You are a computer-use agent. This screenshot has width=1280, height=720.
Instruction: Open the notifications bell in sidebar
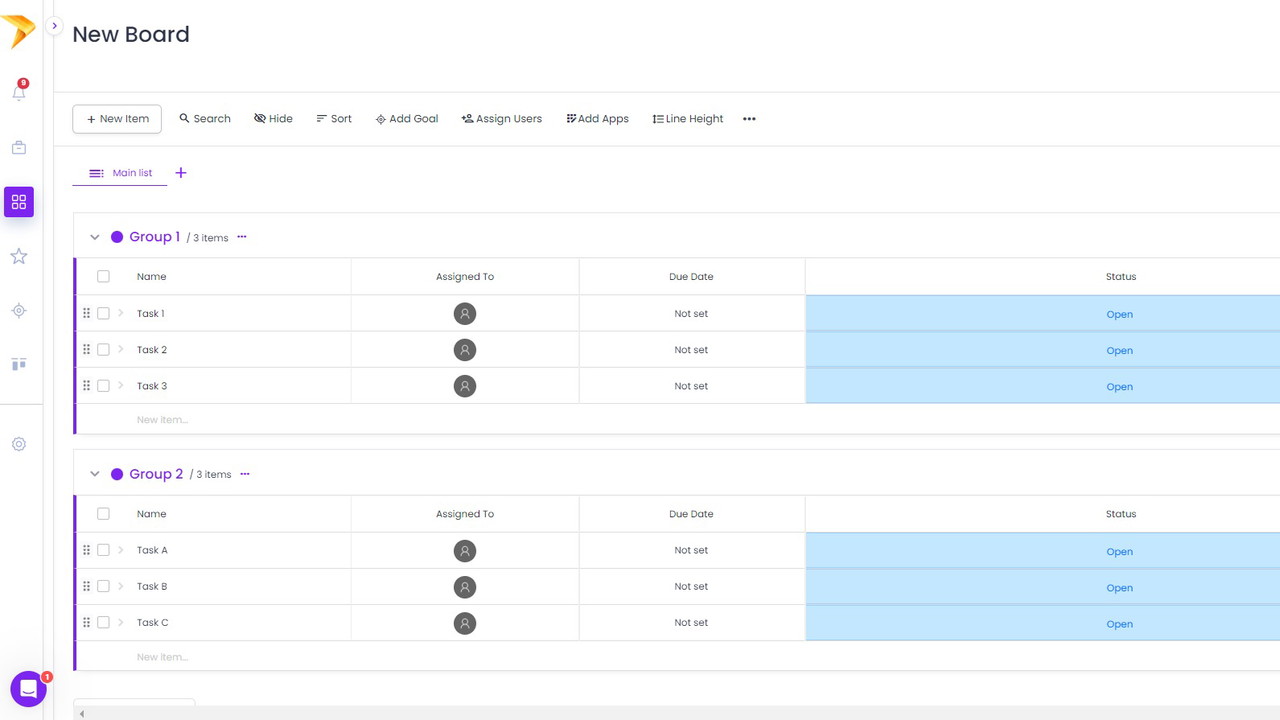tap(19, 92)
